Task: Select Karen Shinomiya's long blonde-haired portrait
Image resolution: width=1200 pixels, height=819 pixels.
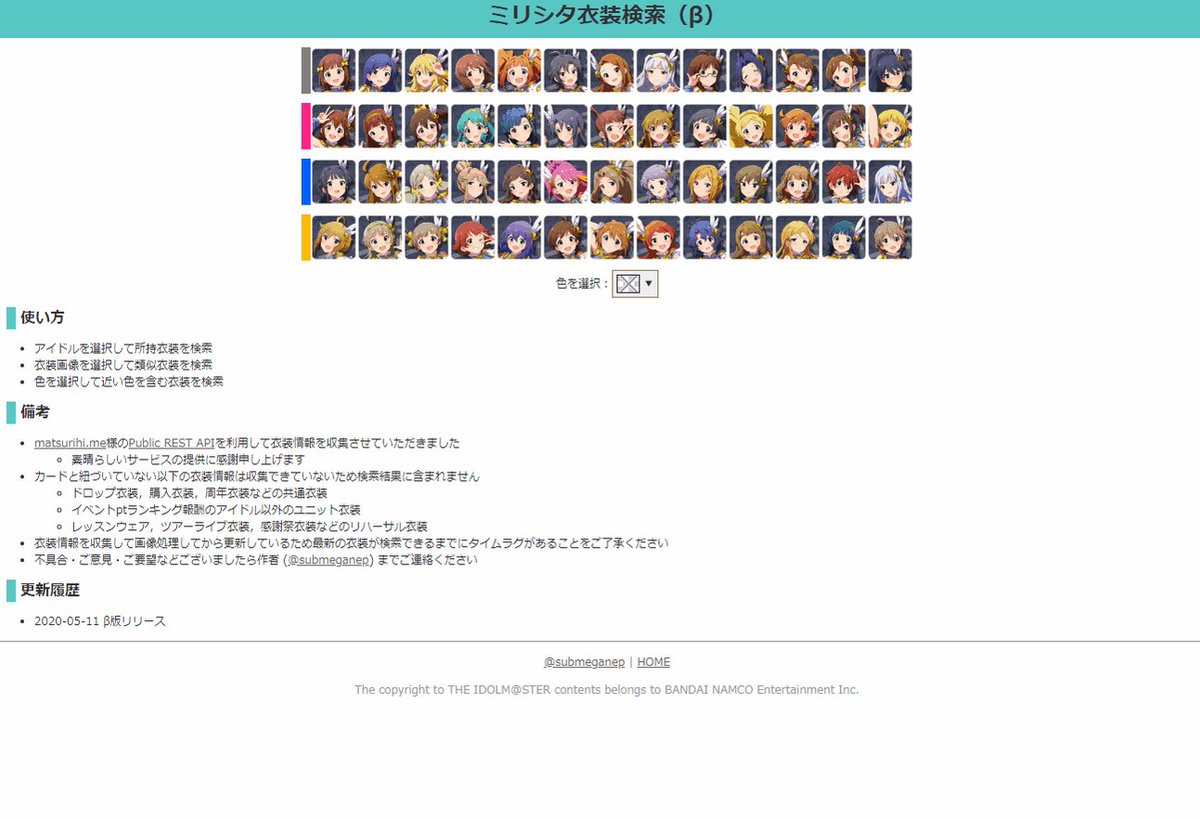Action: [x=797, y=238]
